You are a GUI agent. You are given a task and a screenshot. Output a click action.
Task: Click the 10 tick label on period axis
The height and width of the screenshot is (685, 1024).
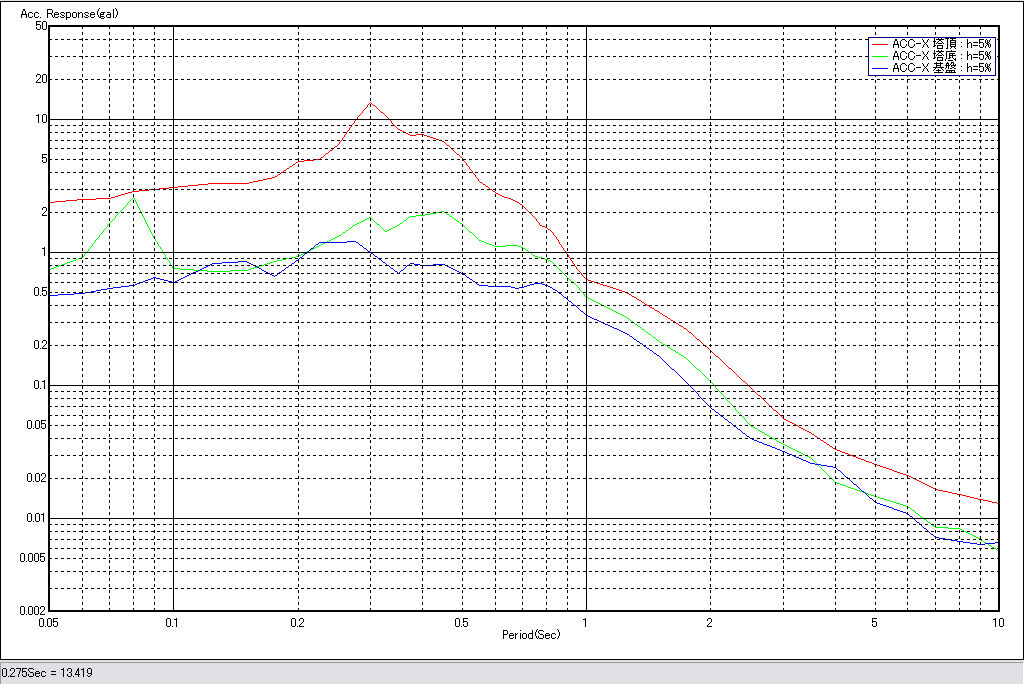997,622
